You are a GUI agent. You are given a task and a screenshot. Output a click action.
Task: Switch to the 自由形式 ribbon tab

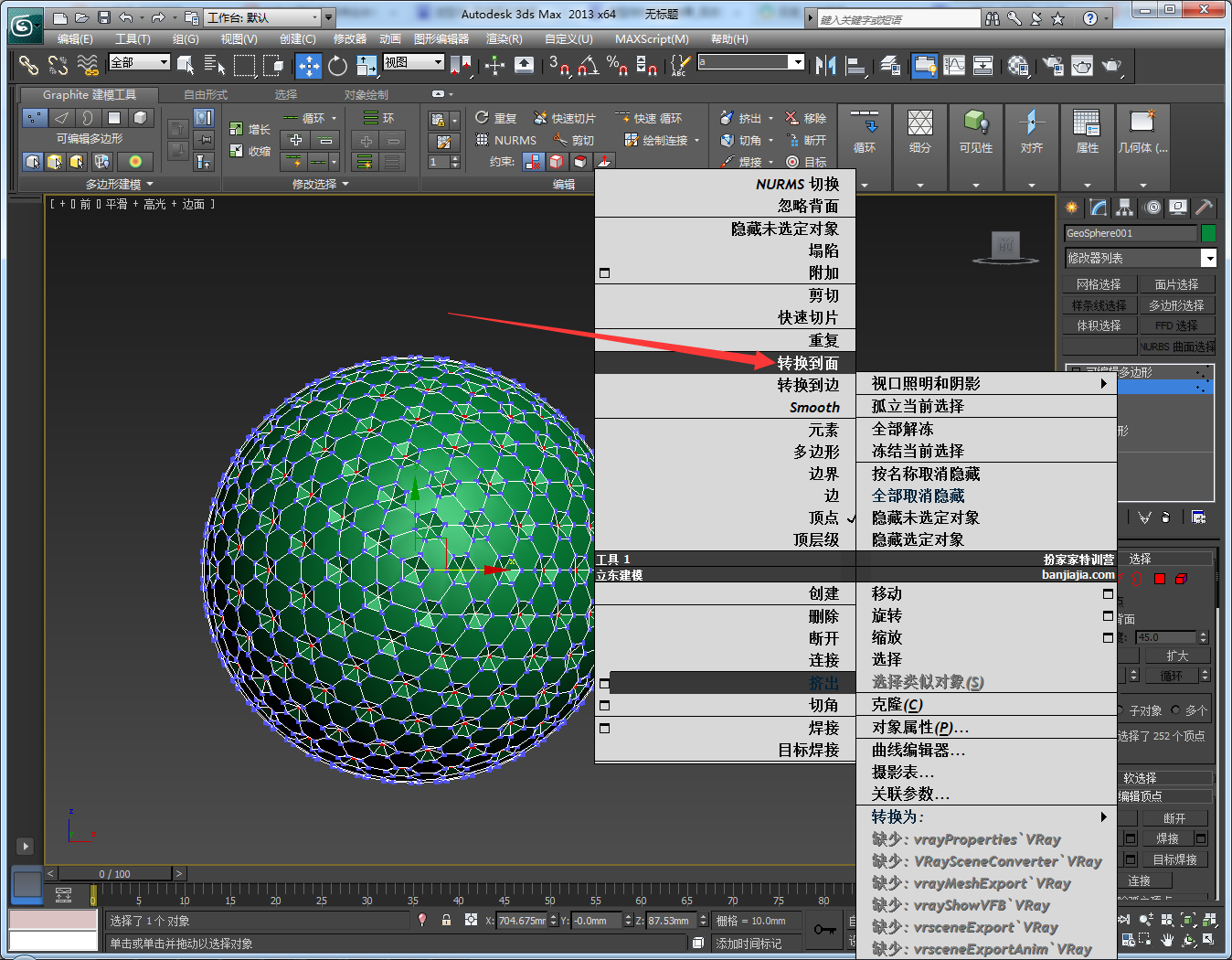tap(206, 95)
